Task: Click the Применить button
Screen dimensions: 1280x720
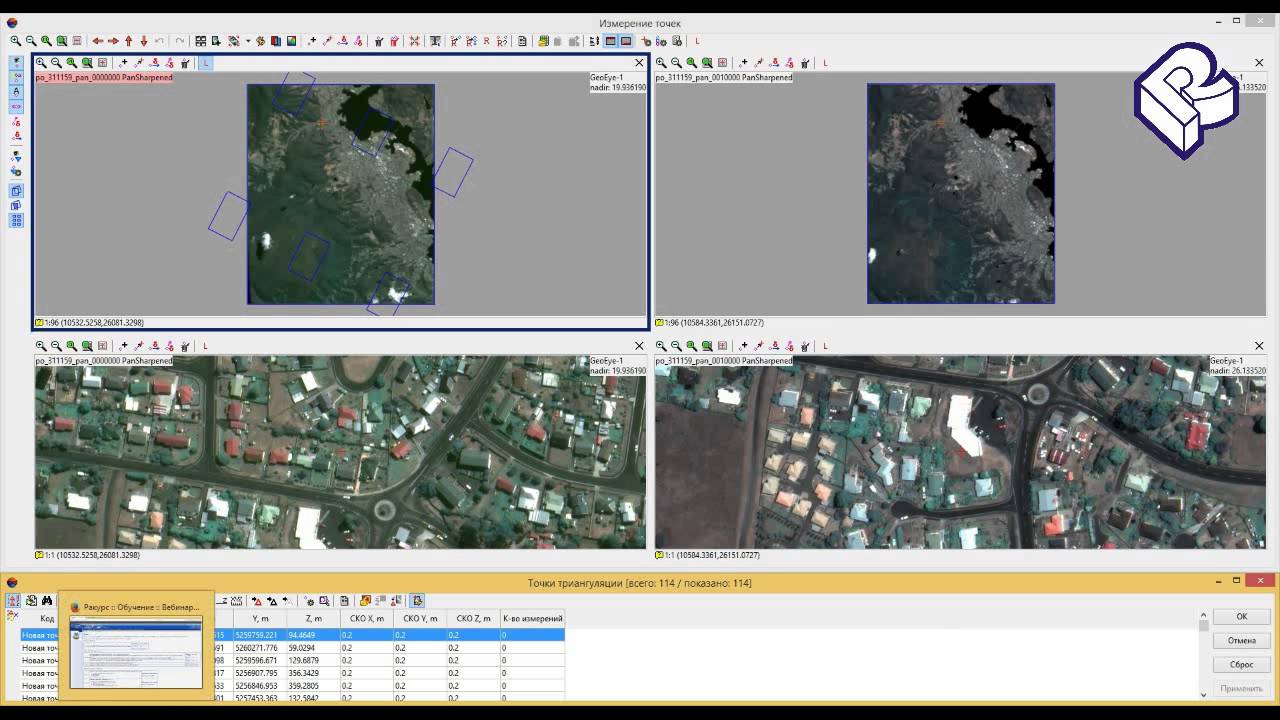Action: point(1241,688)
